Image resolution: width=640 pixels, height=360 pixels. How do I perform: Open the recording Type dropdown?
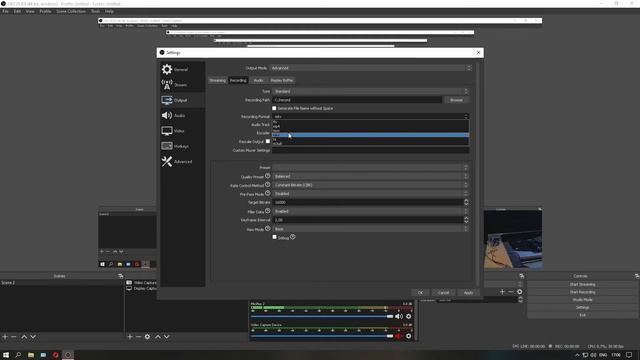tap(371, 91)
